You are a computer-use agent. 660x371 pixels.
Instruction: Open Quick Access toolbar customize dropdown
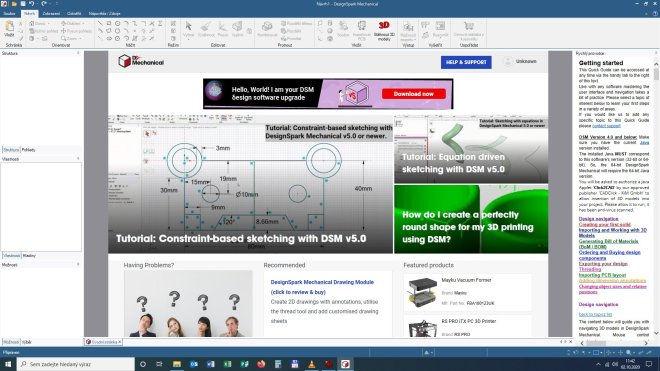tap(56, 4)
